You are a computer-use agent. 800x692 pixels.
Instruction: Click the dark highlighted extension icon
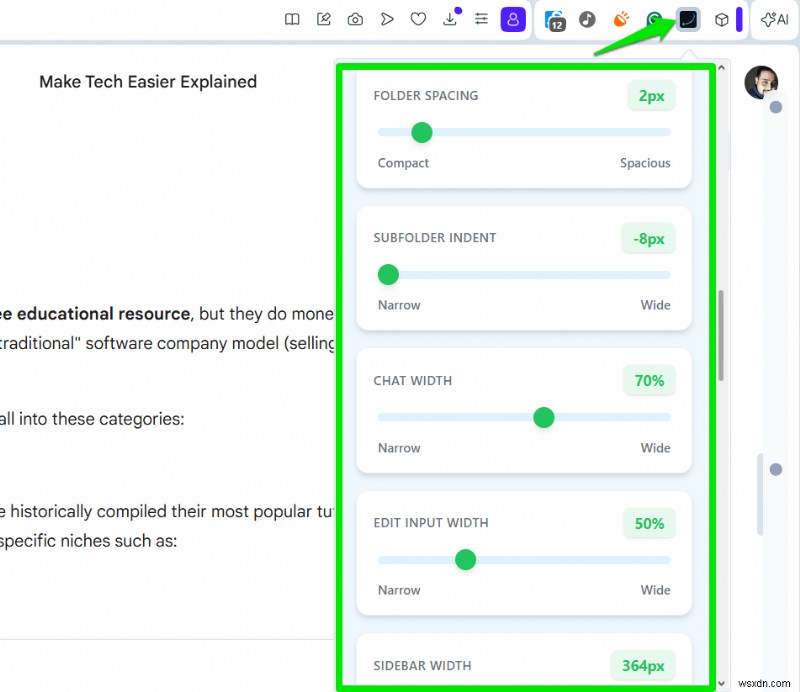[x=688, y=20]
